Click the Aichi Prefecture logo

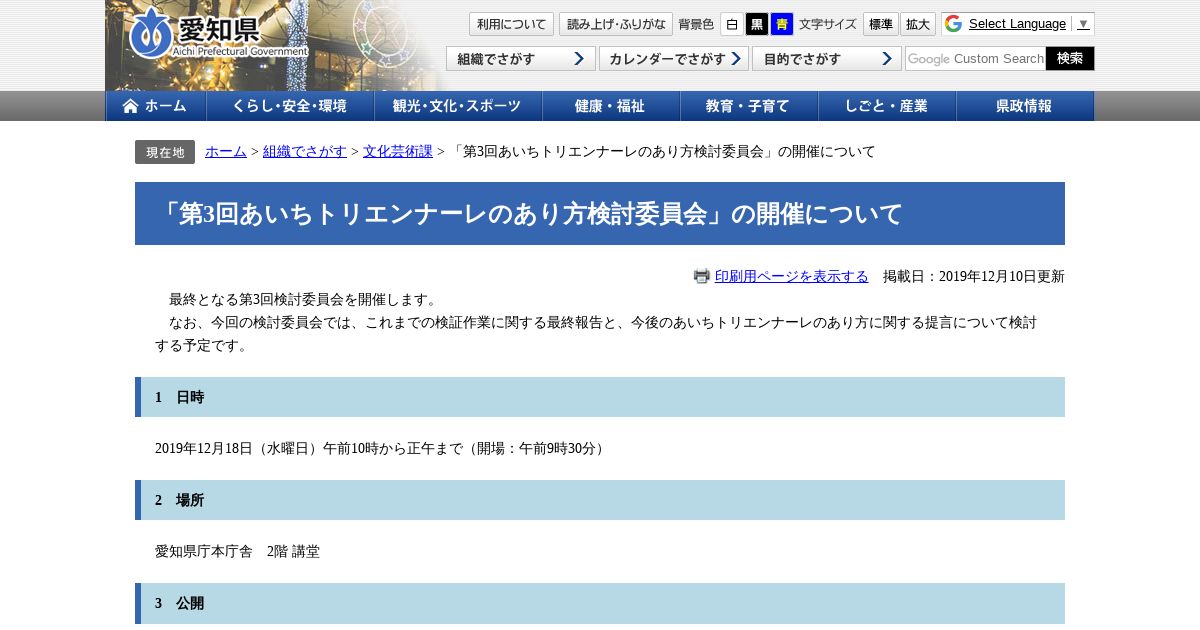coord(218,33)
